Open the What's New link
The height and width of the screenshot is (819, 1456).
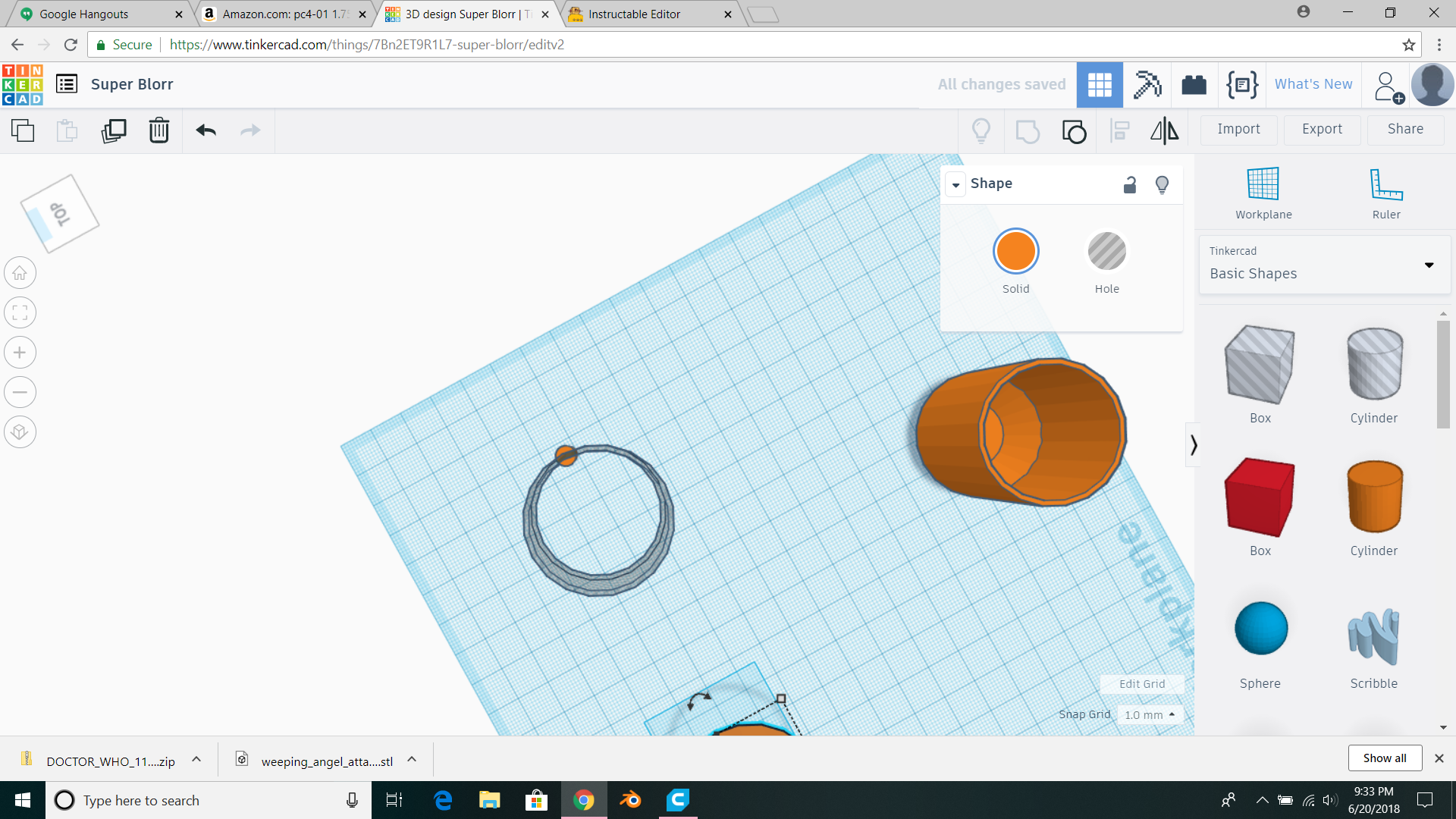point(1313,84)
